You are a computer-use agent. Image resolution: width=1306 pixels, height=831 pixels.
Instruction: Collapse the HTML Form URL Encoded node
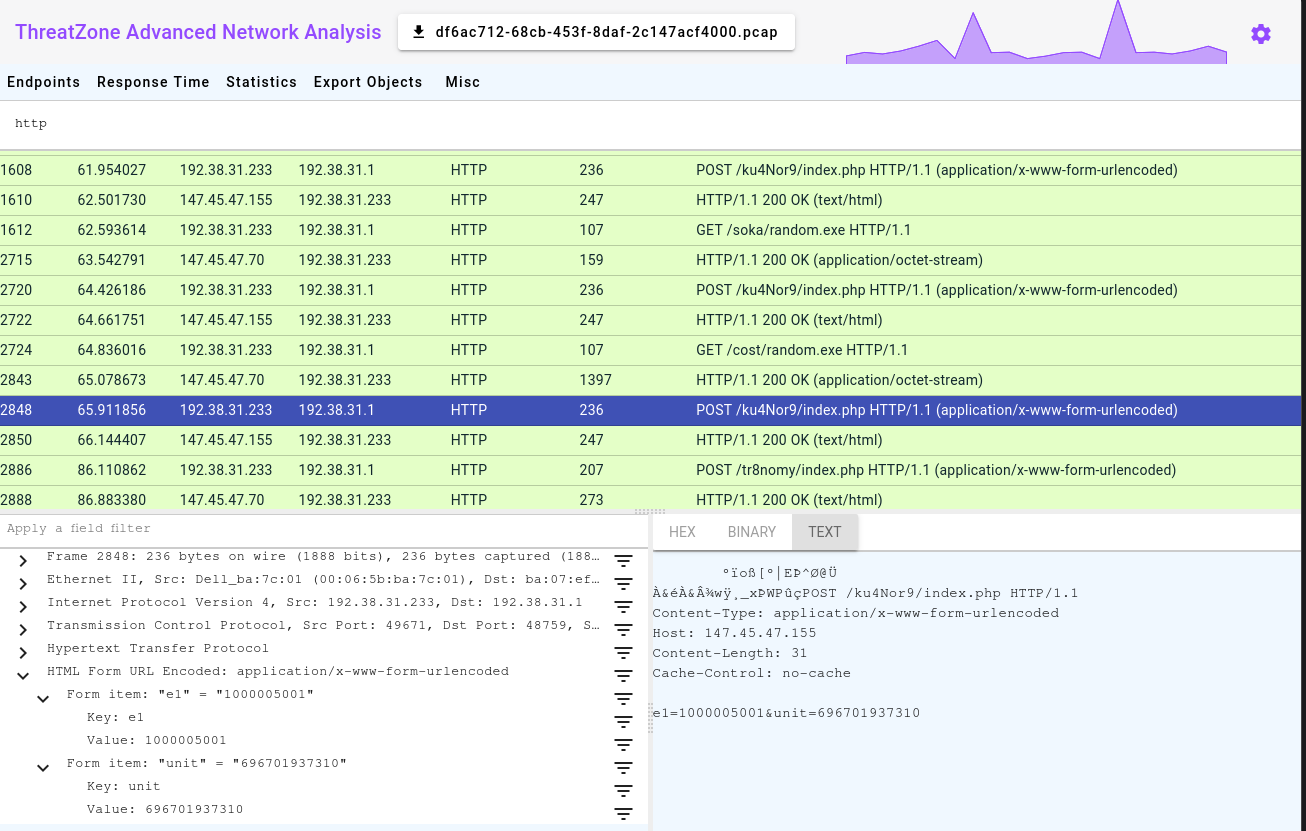point(23,676)
